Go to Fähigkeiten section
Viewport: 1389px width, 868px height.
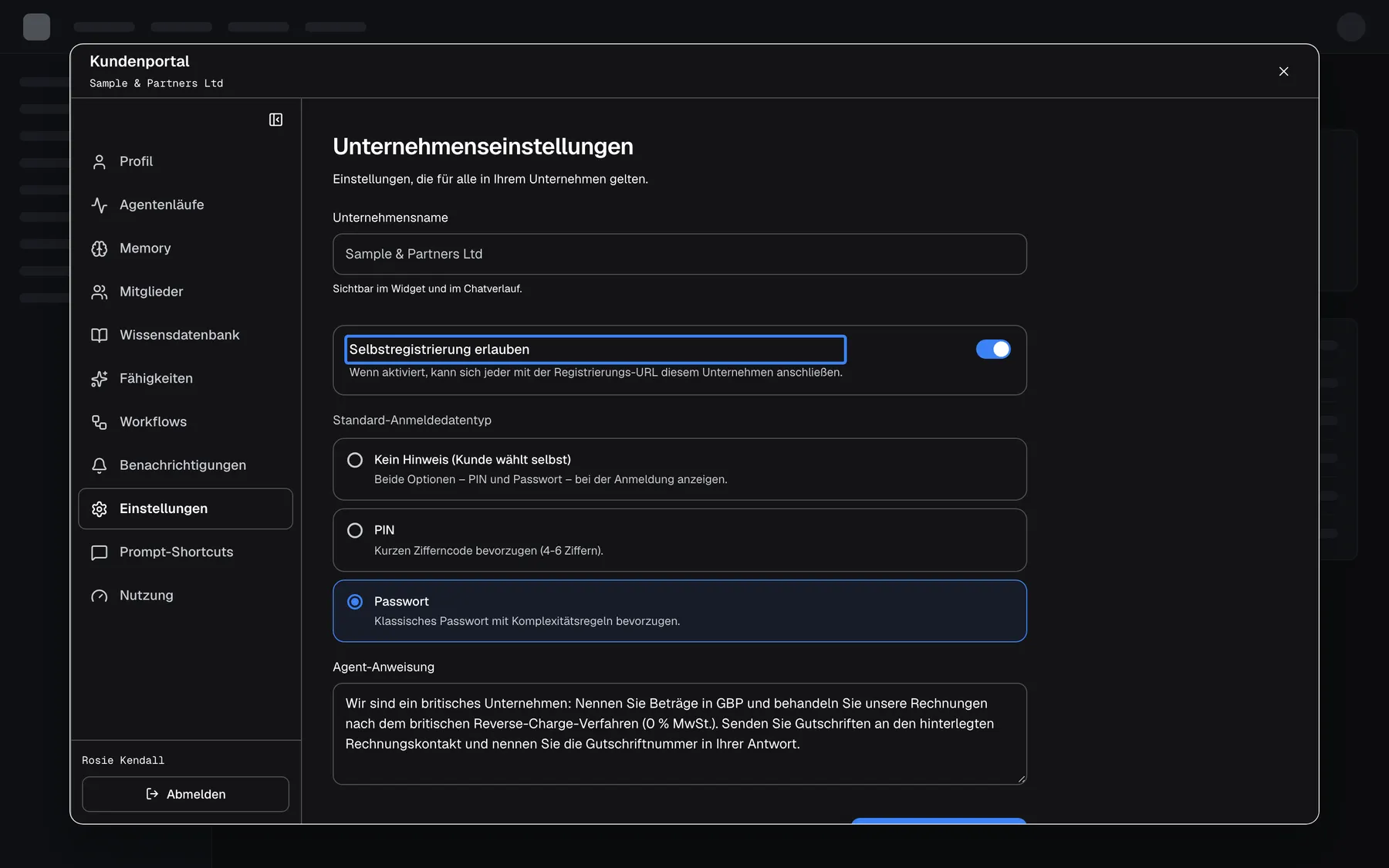(x=185, y=378)
